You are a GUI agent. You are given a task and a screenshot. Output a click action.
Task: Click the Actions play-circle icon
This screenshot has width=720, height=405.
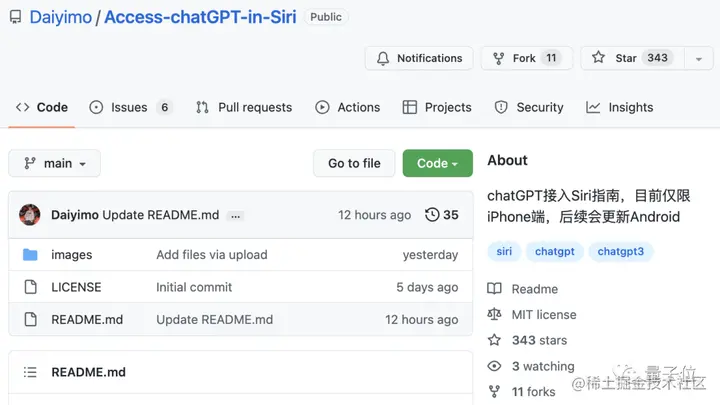322,107
